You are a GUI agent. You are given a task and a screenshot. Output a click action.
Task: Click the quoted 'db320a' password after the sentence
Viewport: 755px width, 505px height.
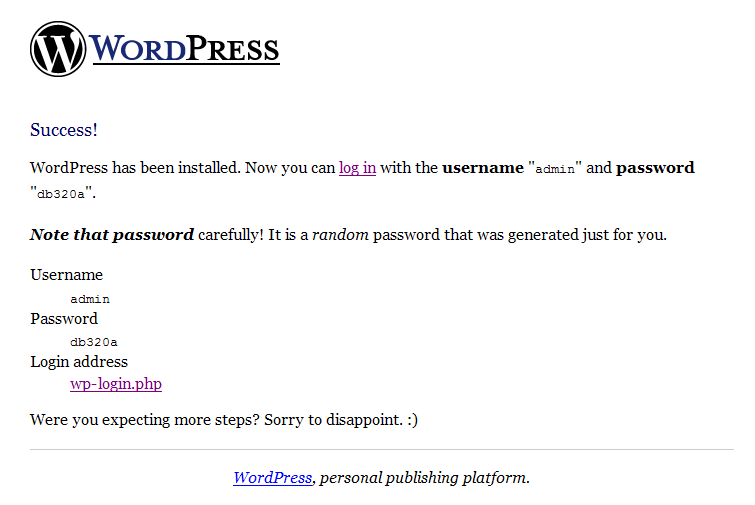click(x=61, y=194)
